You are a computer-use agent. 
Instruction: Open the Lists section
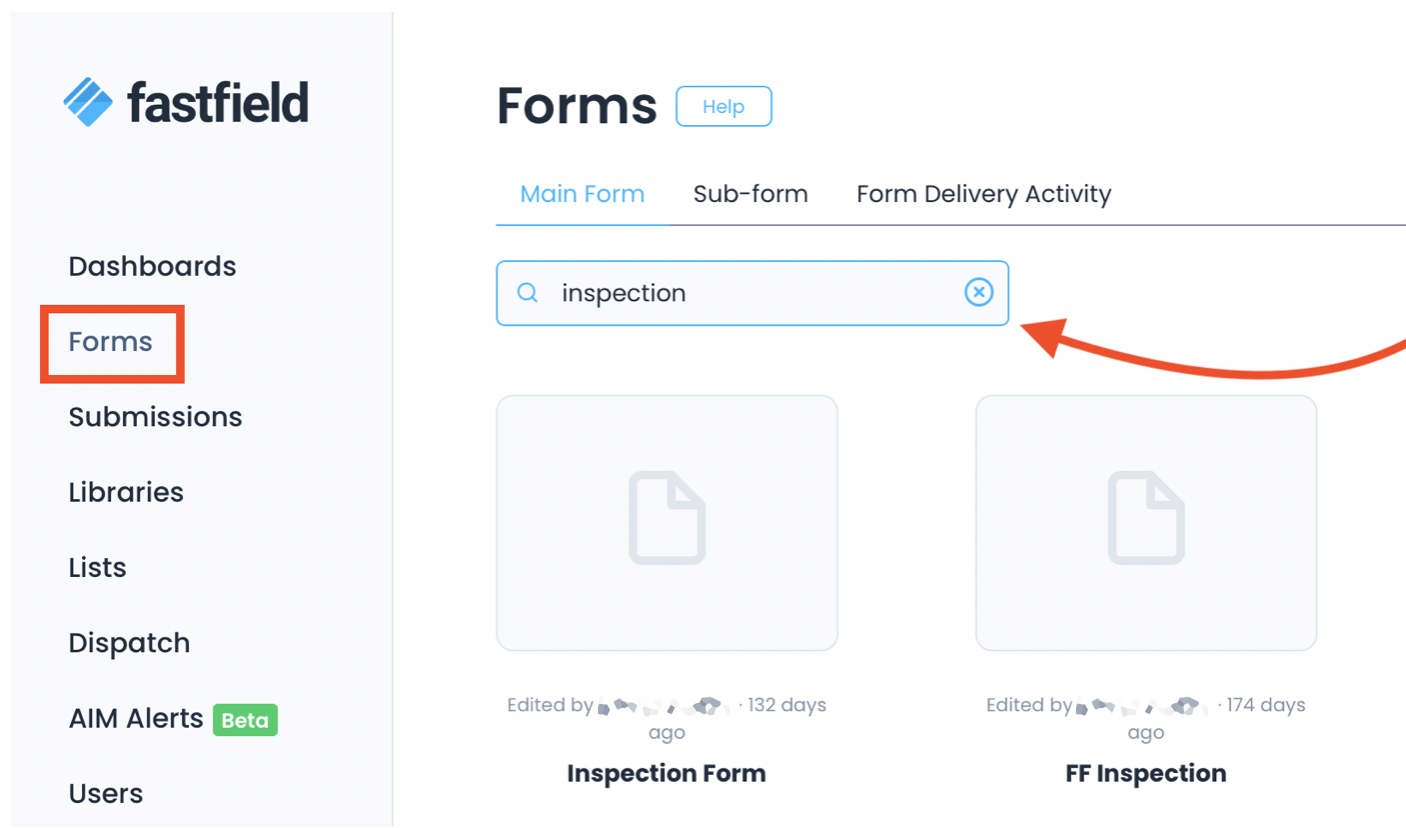point(97,568)
